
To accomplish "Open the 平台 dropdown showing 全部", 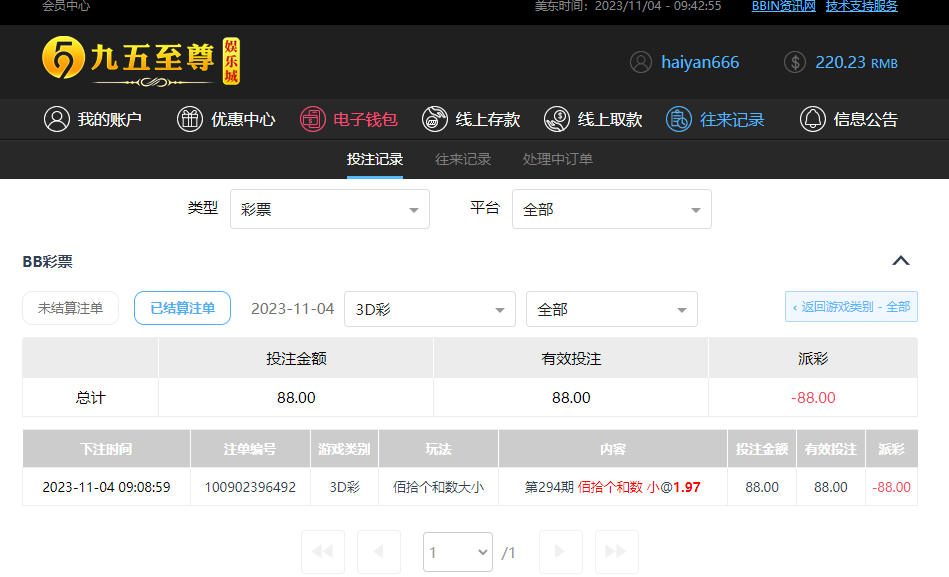I will pyautogui.click(x=612, y=209).
